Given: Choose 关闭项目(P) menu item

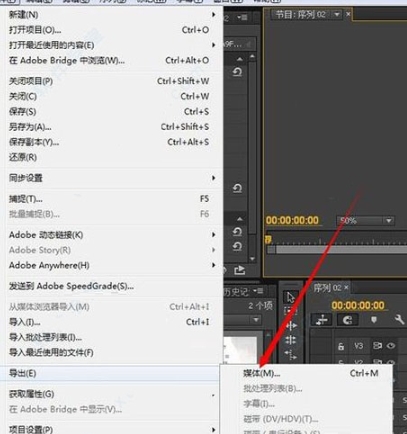Looking at the screenshot, I should click(x=112, y=81).
